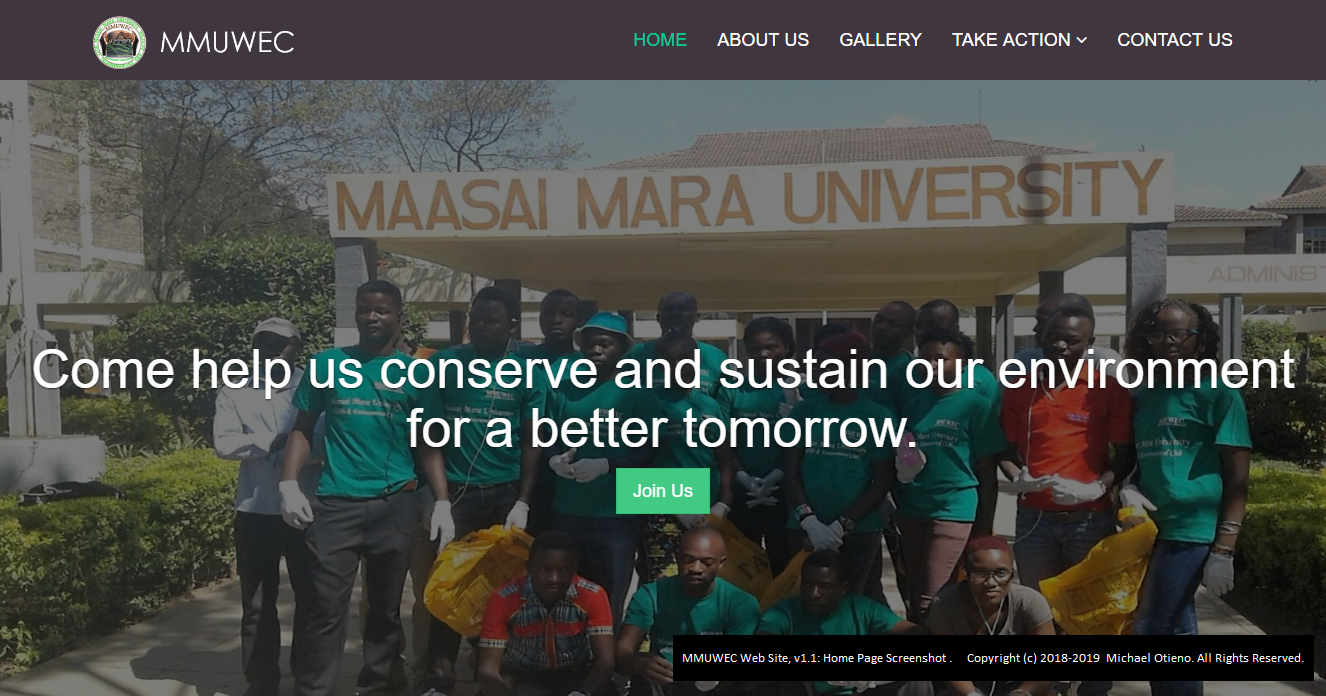Click the kneeling person in plaid shirt
This screenshot has height=696, width=1326.
(x=546, y=610)
